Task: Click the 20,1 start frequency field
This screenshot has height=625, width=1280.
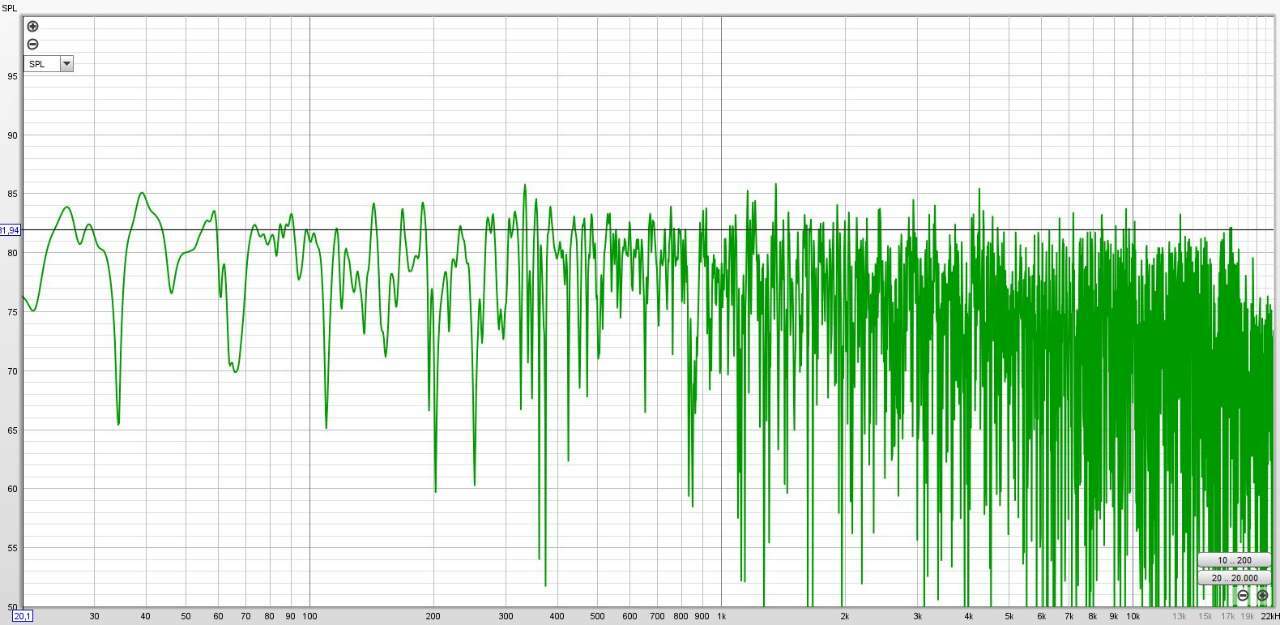Action: click(22, 616)
